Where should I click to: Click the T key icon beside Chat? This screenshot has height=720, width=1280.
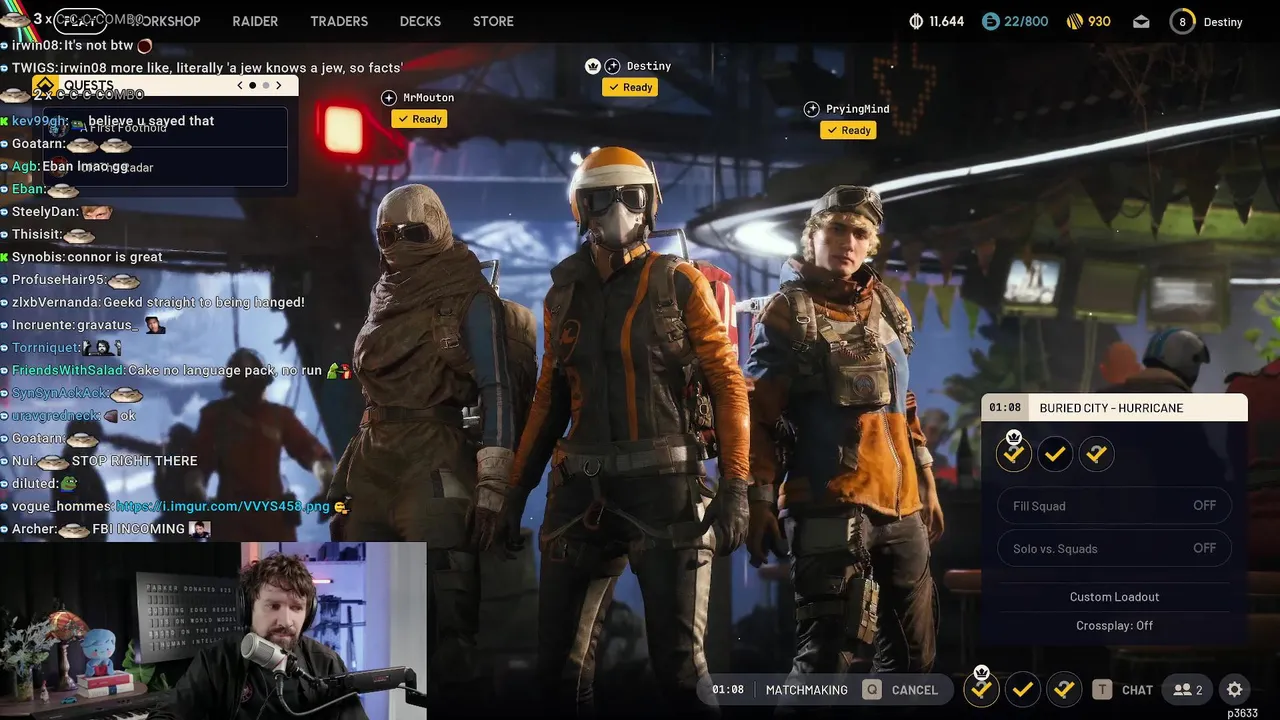(1102, 689)
